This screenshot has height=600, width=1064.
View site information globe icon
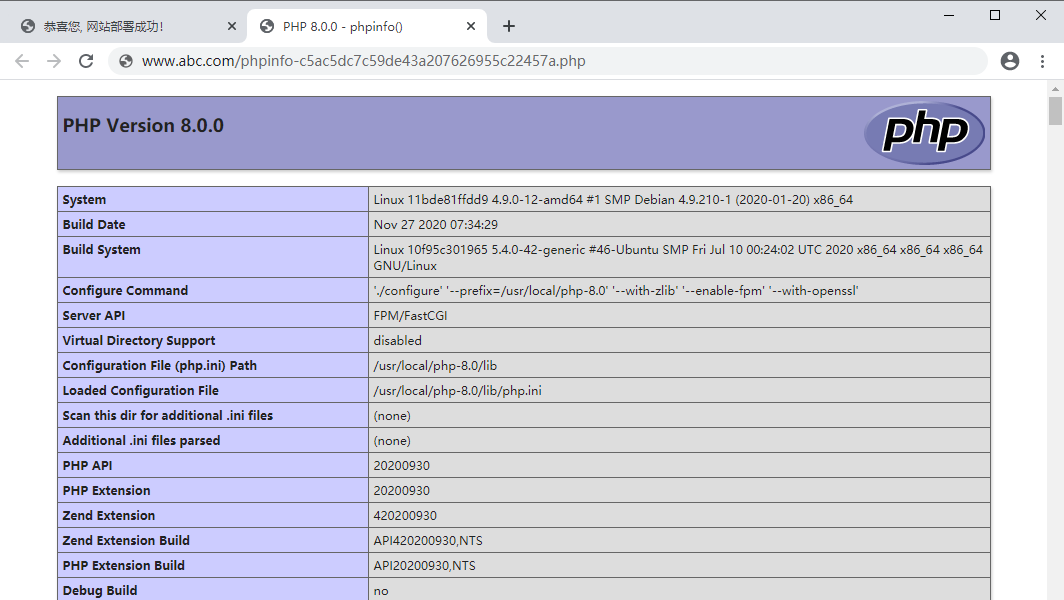pos(126,61)
